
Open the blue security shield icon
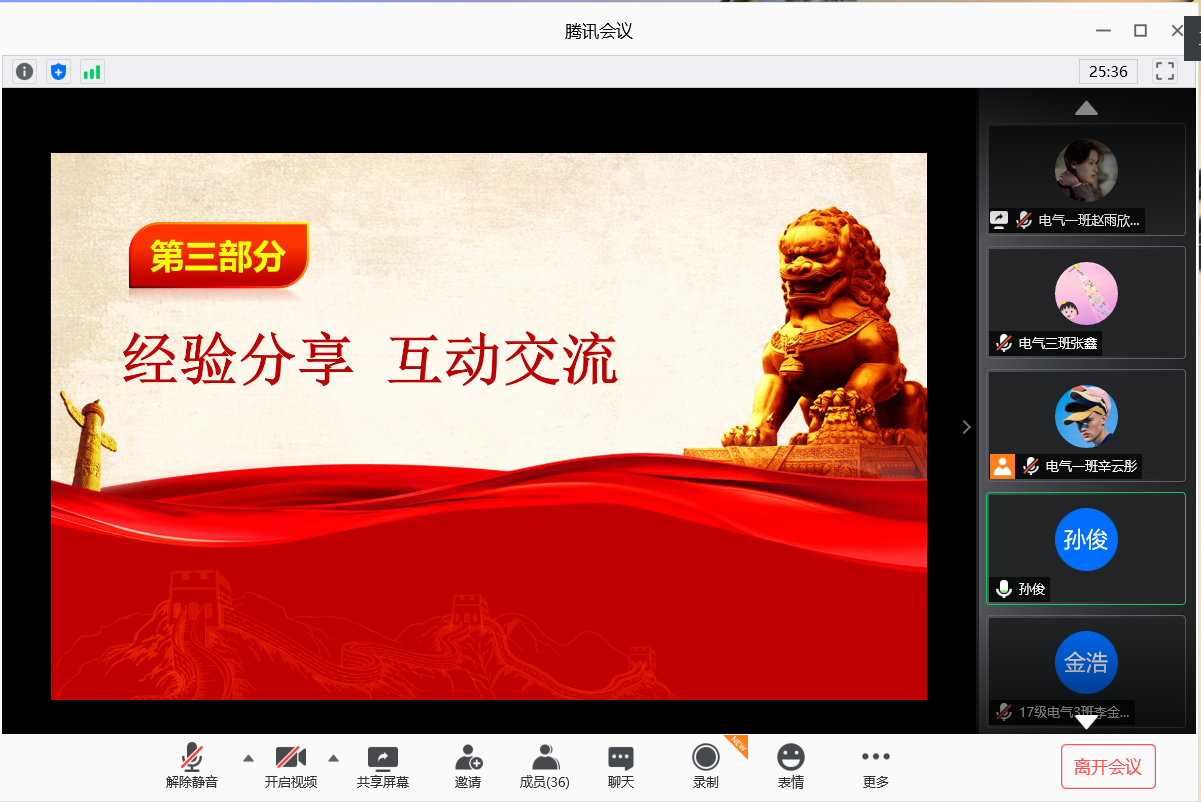click(59, 72)
